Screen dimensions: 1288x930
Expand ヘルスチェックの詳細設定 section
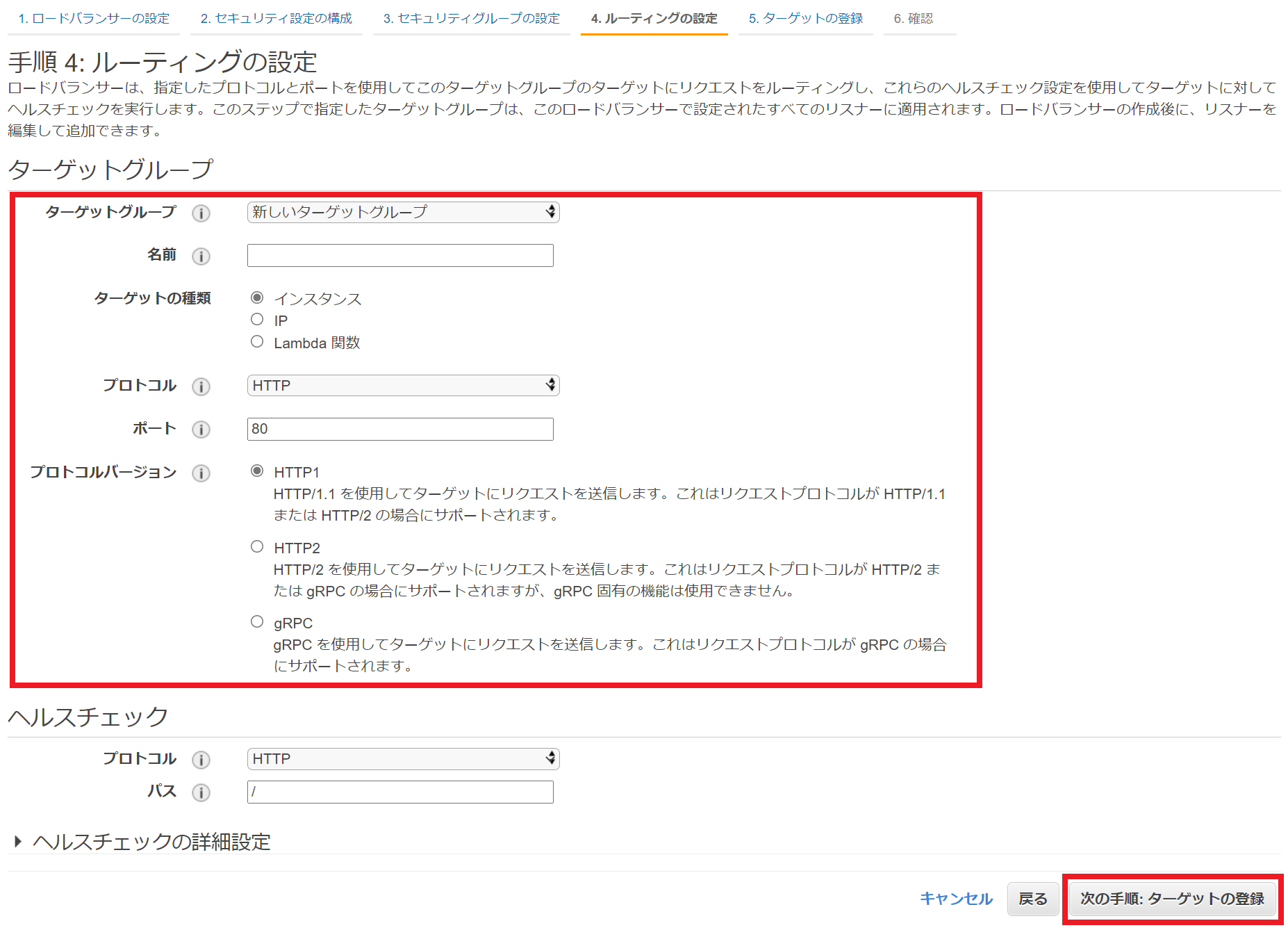coord(142,842)
